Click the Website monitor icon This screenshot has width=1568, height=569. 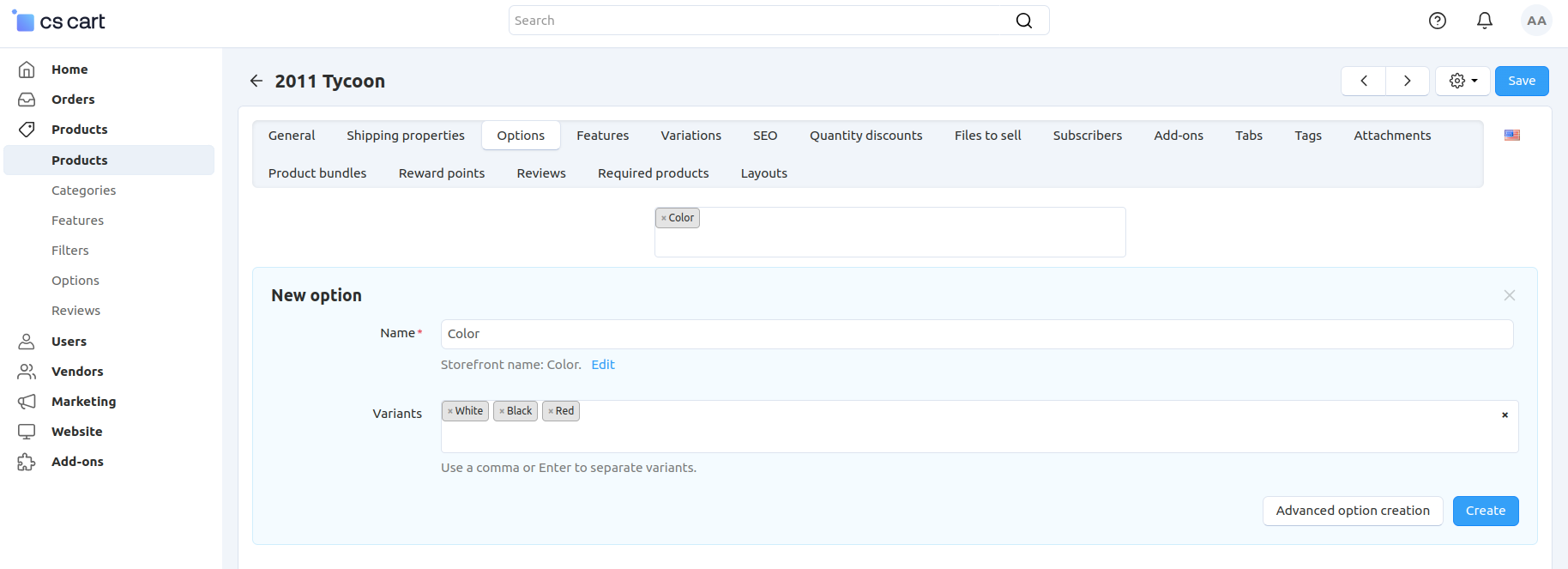[x=27, y=432]
